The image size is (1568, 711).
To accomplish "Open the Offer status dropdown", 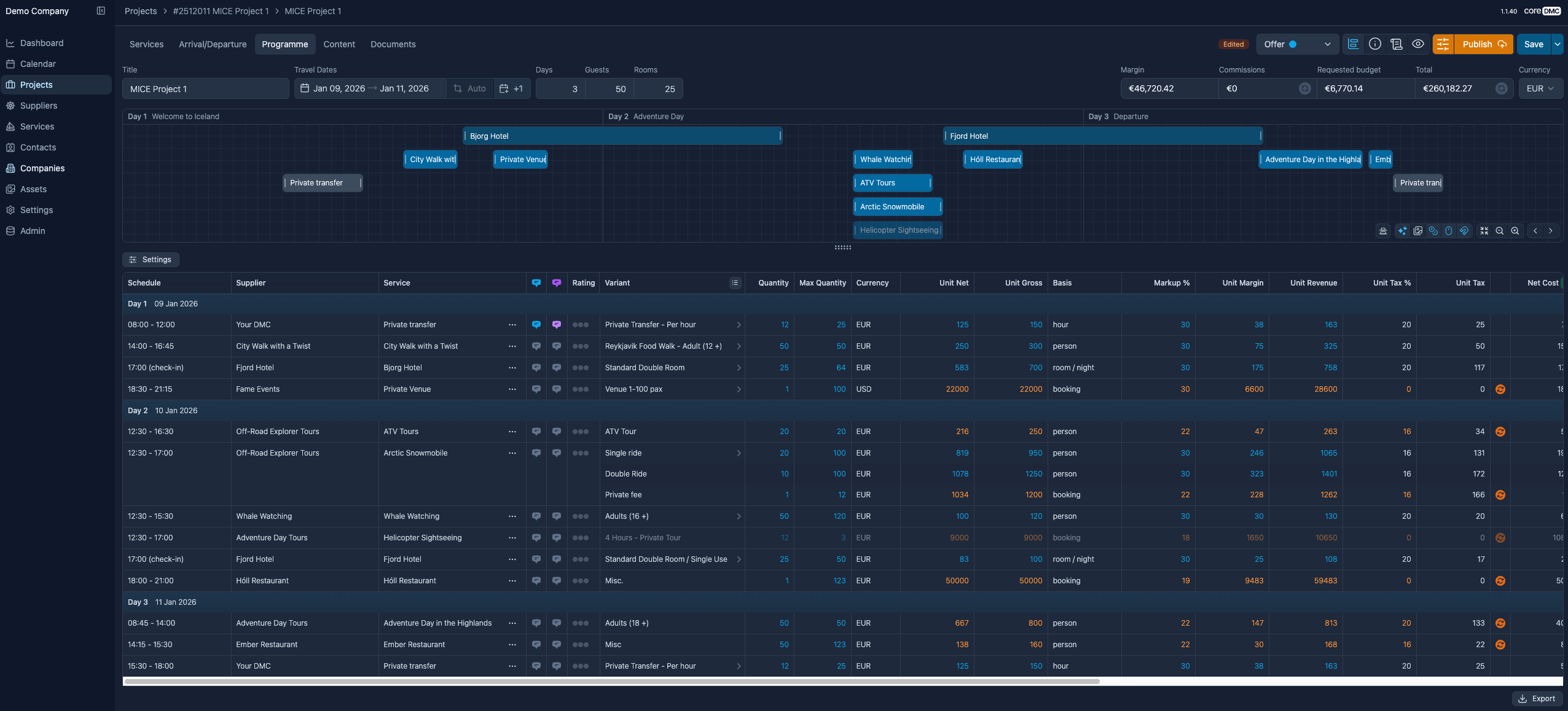I will click(x=1296, y=44).
